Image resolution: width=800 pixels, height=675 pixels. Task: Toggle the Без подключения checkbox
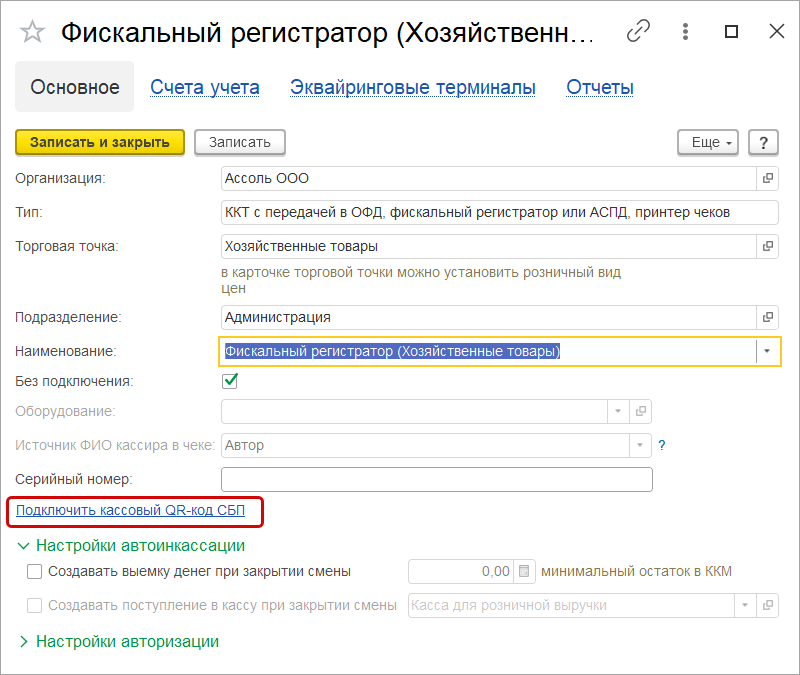coord(230,381)
